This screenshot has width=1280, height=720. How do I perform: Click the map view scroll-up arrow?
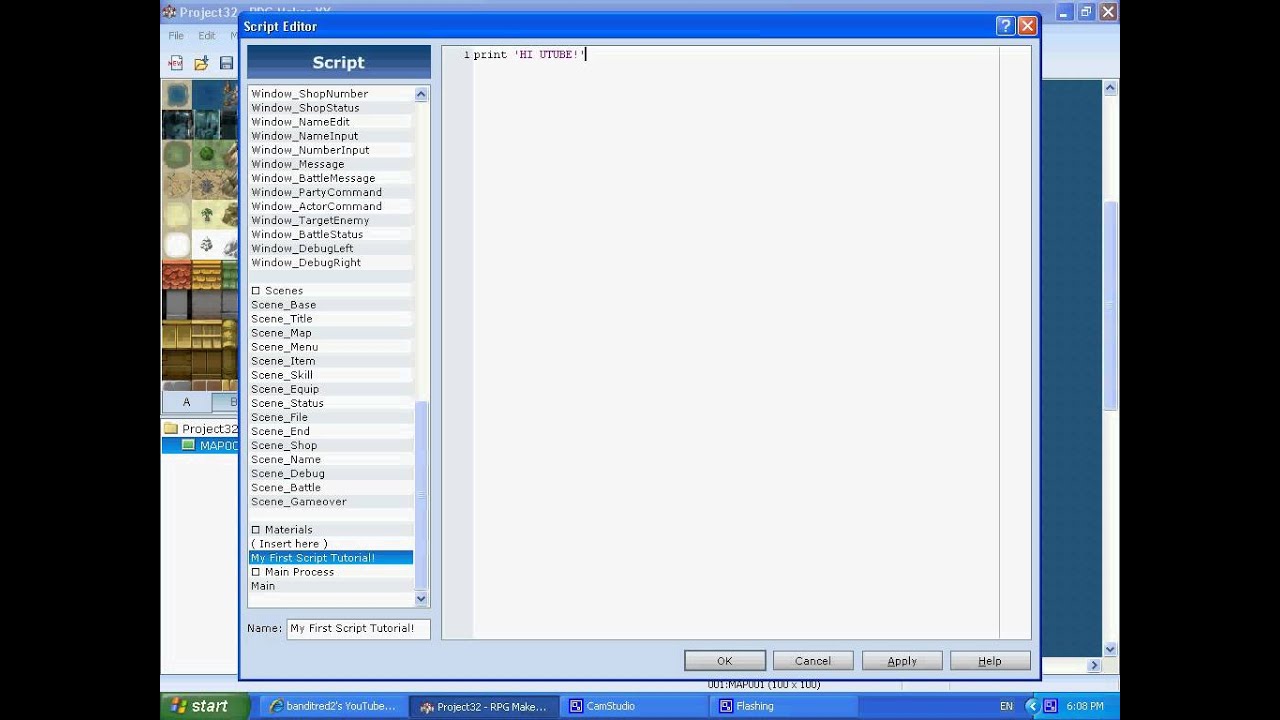pos(1110,89)
